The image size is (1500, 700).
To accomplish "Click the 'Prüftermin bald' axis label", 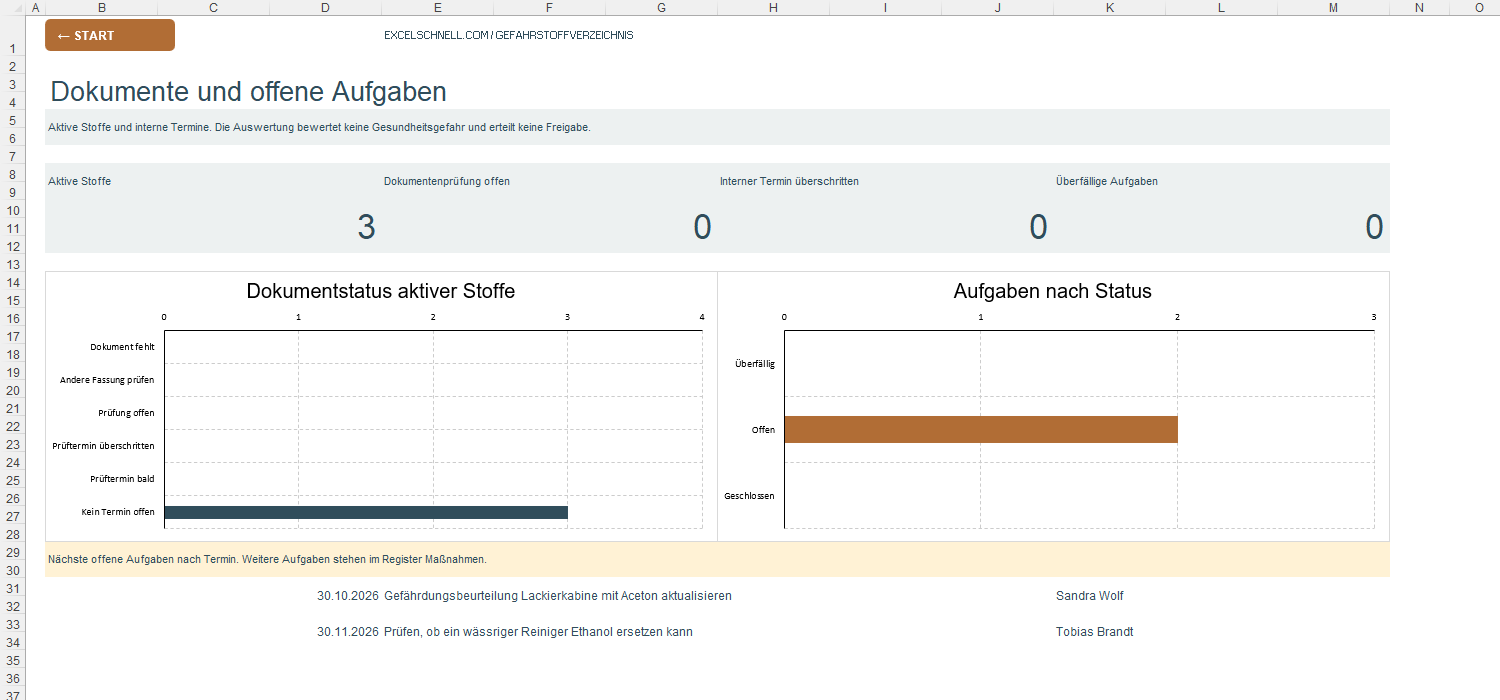I will tap(122, 479).
